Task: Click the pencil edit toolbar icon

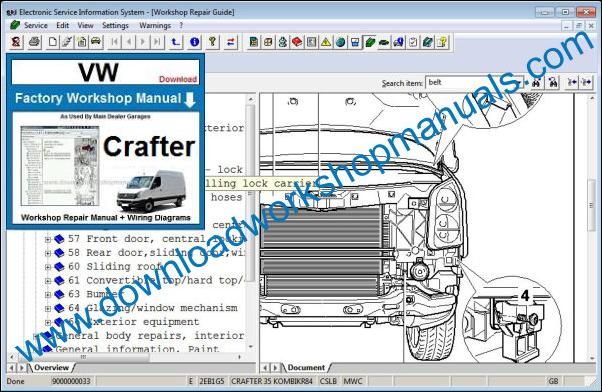Action: pos(67,42)
